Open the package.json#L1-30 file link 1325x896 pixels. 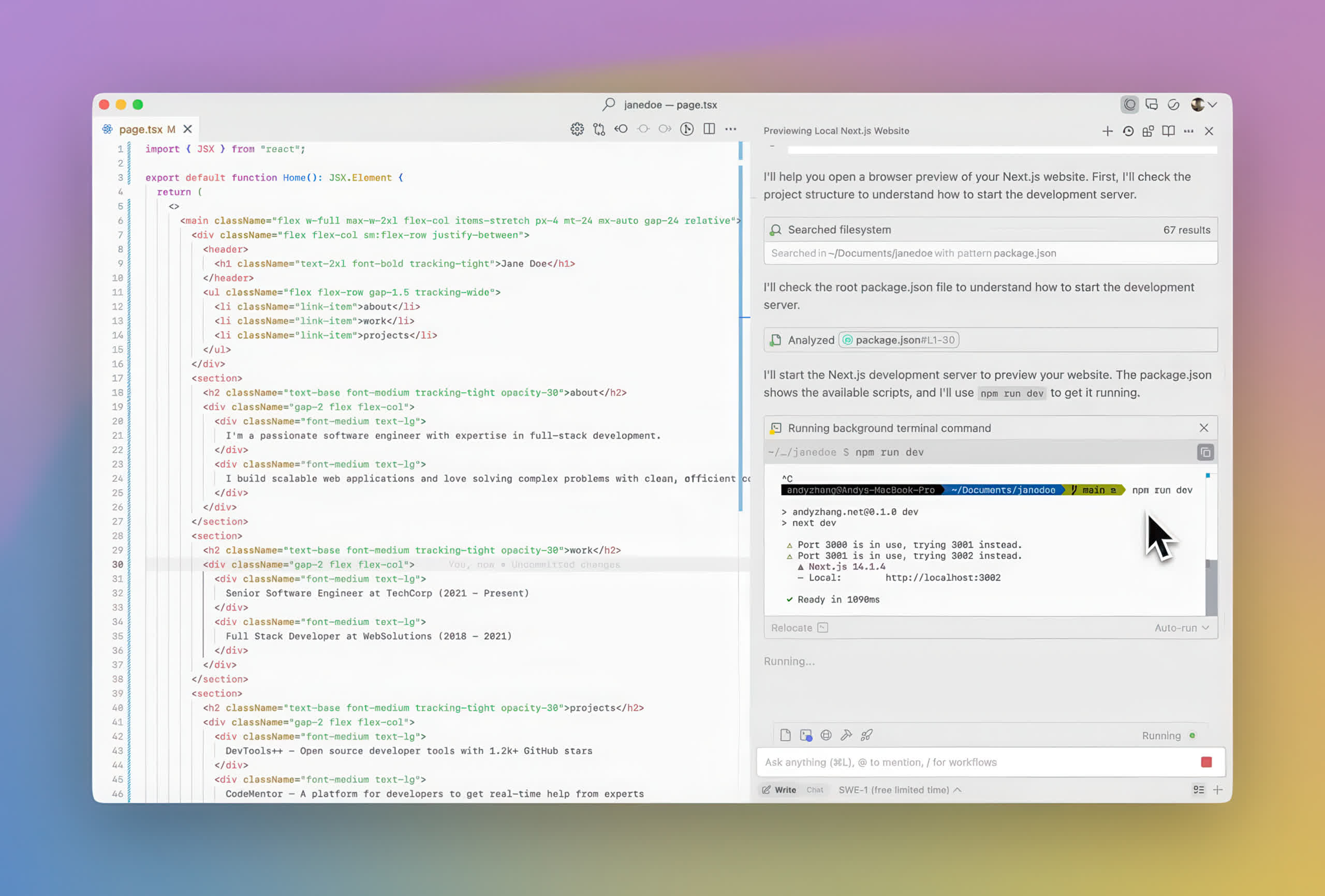[899, 340]
